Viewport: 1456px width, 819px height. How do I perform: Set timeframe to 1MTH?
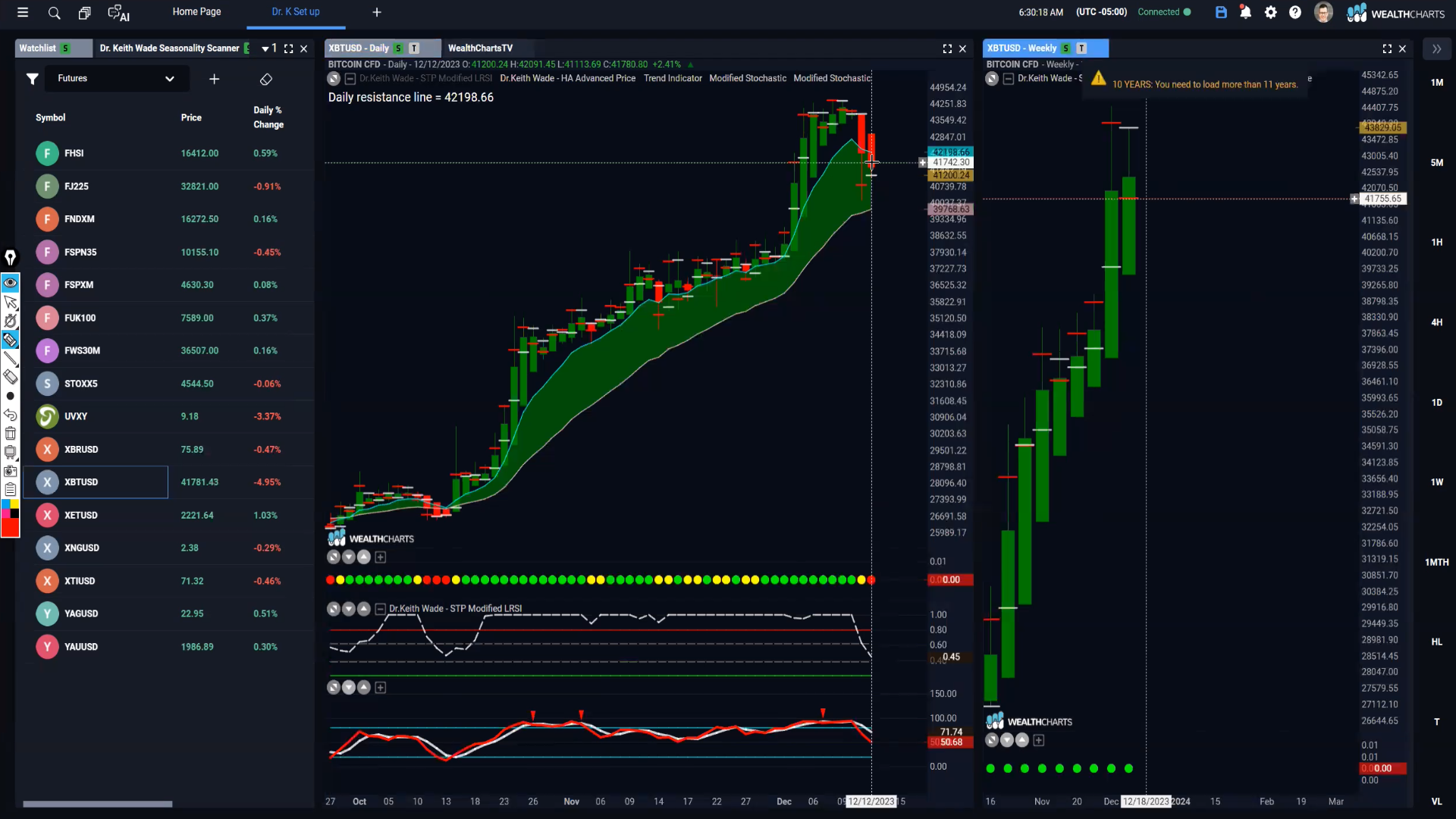1436,563
